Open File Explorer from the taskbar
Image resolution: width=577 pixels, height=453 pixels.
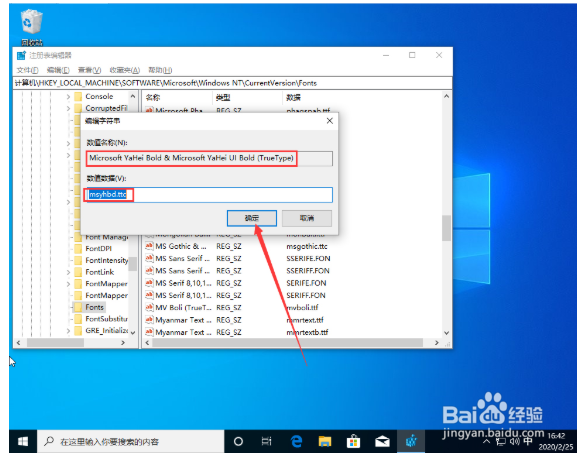[x=325, y=441]
